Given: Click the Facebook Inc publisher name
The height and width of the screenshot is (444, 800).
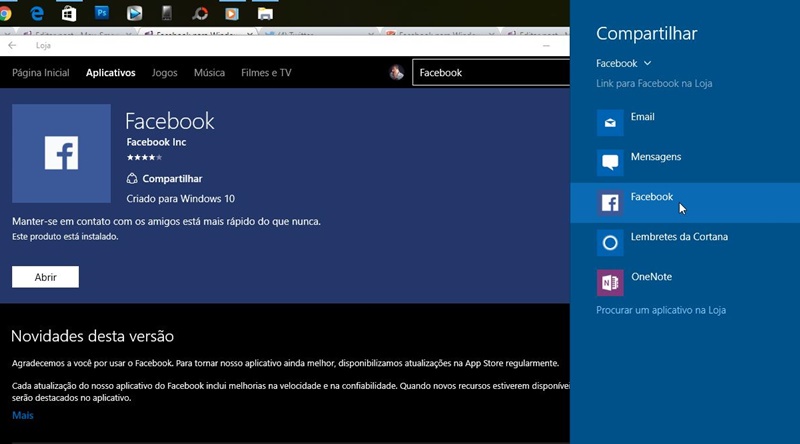Looking at the screenshot, I should point(156,142).
